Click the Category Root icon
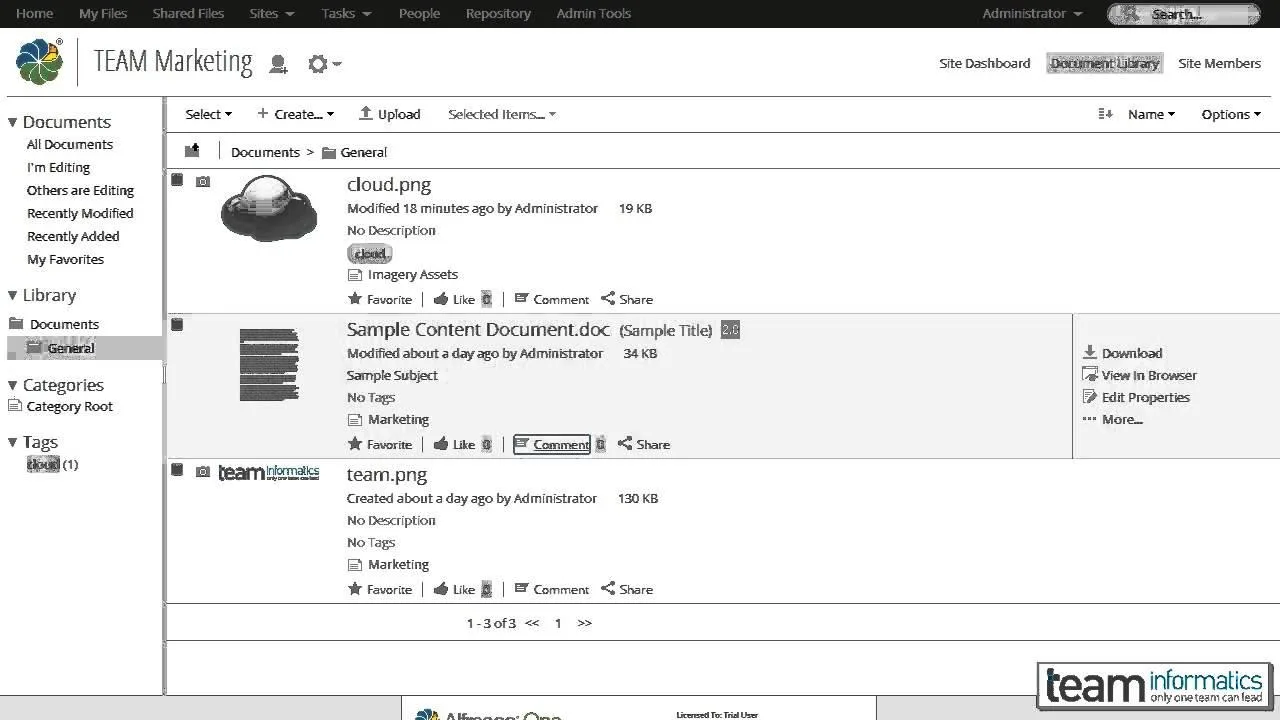Screen dimensions: 1280x720 15,406
